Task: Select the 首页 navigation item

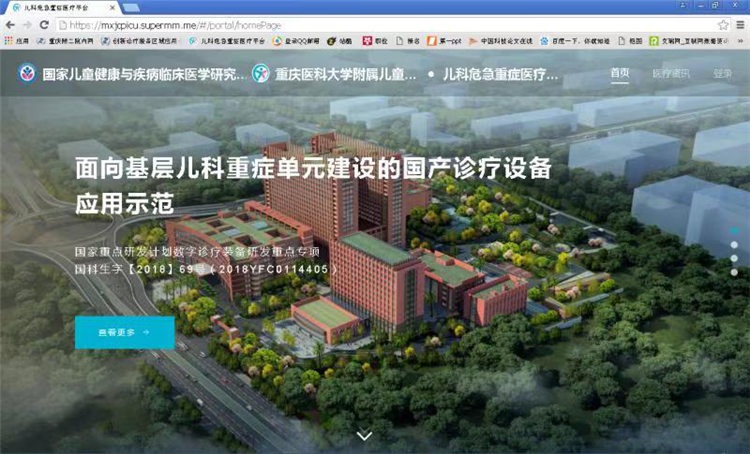Action: click(x=620, y=73)
